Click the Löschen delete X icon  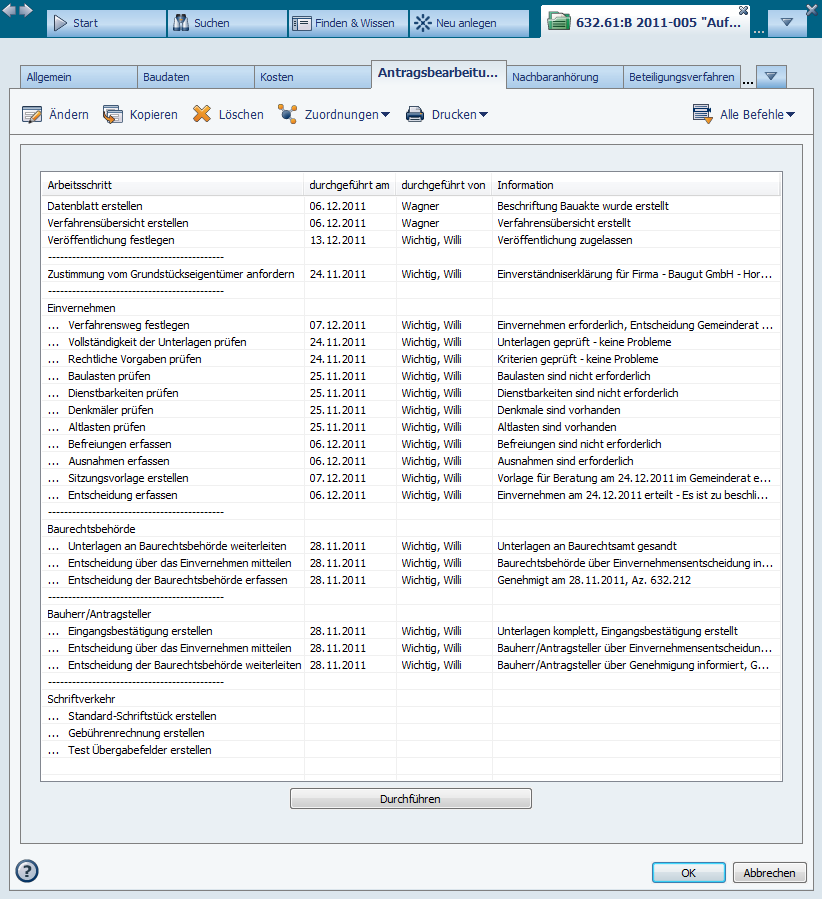(x=202, y=115)
